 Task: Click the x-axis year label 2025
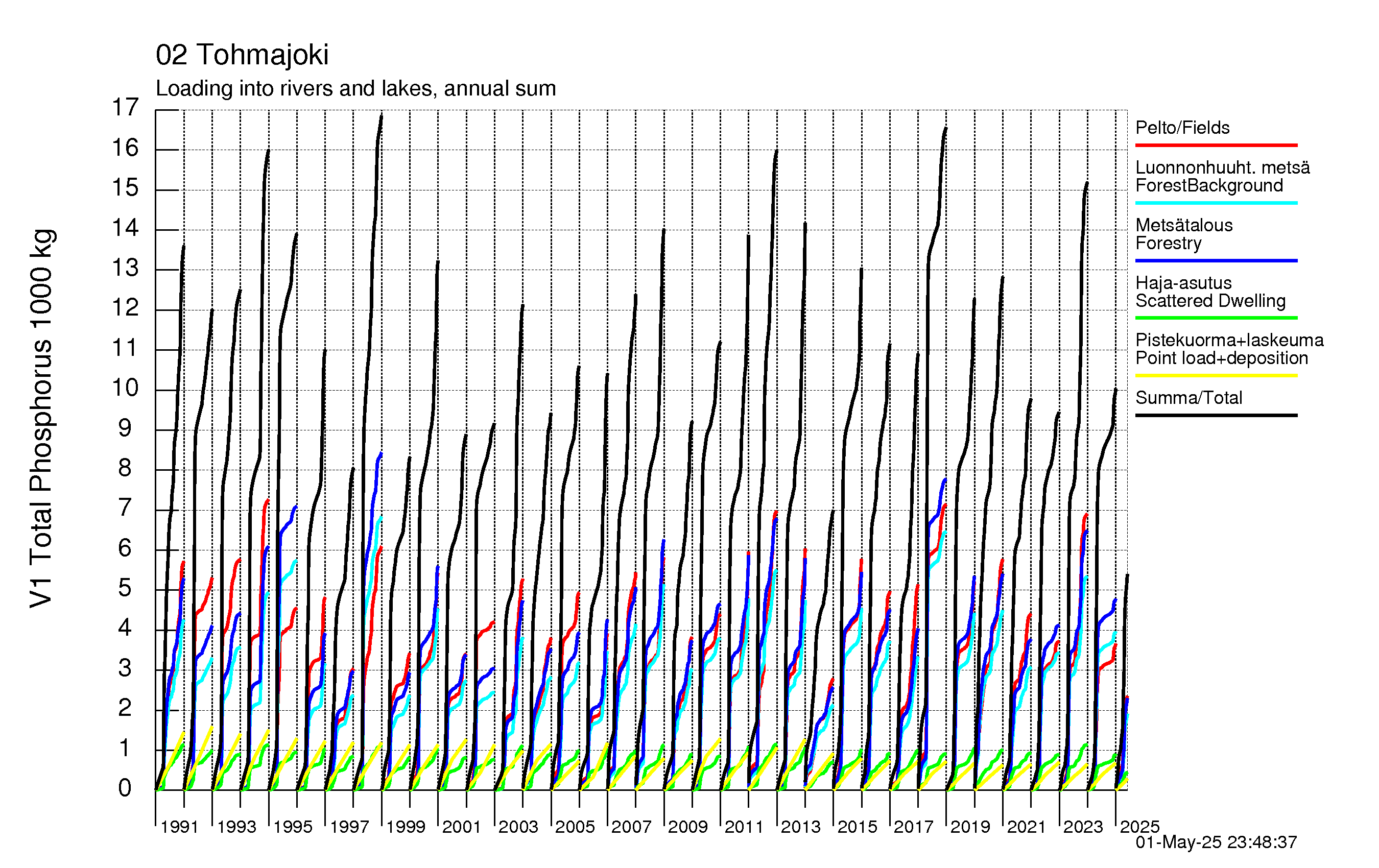pos(1139,827)
